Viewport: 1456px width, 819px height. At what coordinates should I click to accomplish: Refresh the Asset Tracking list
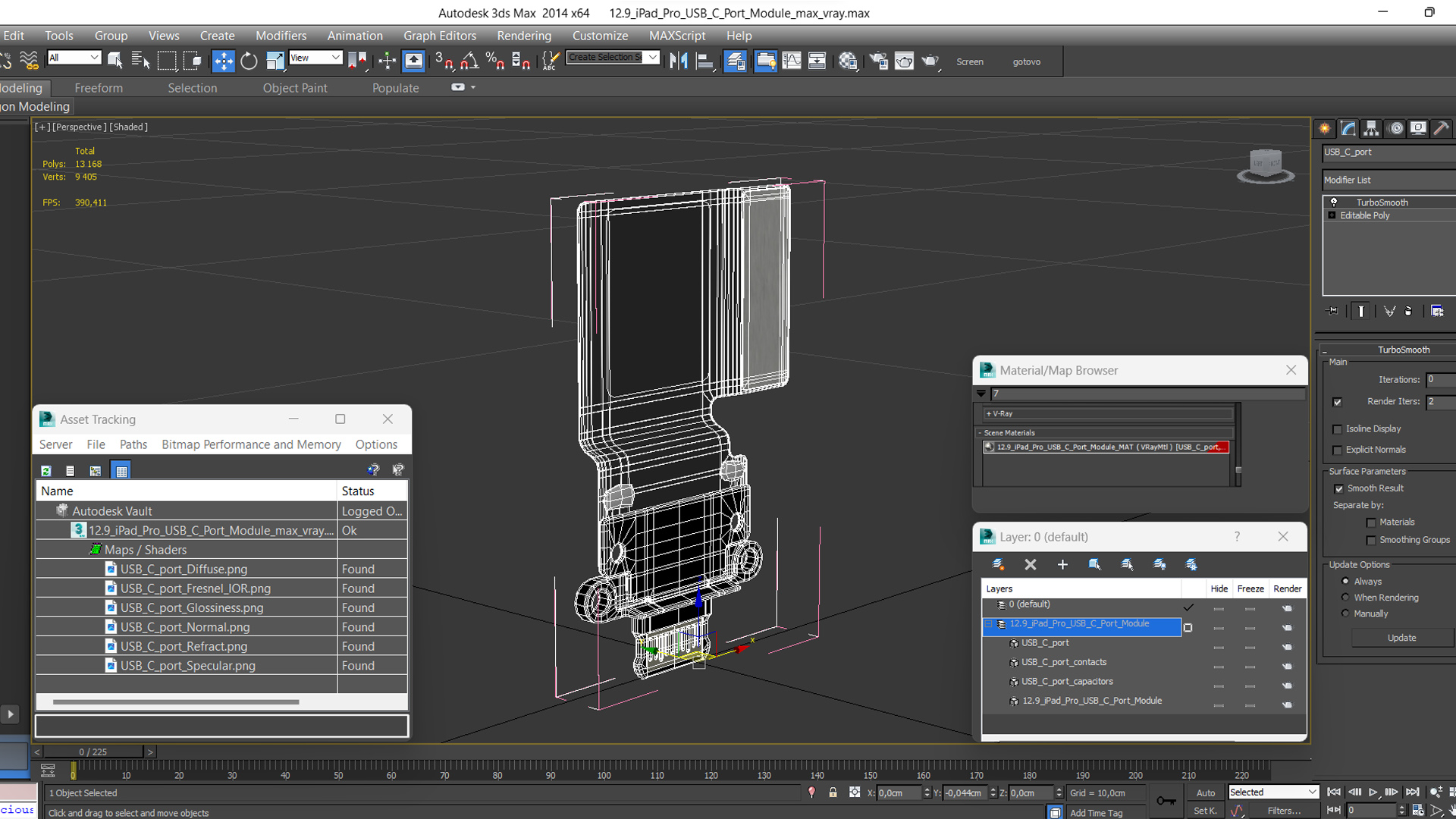click(x=45, y=471)
